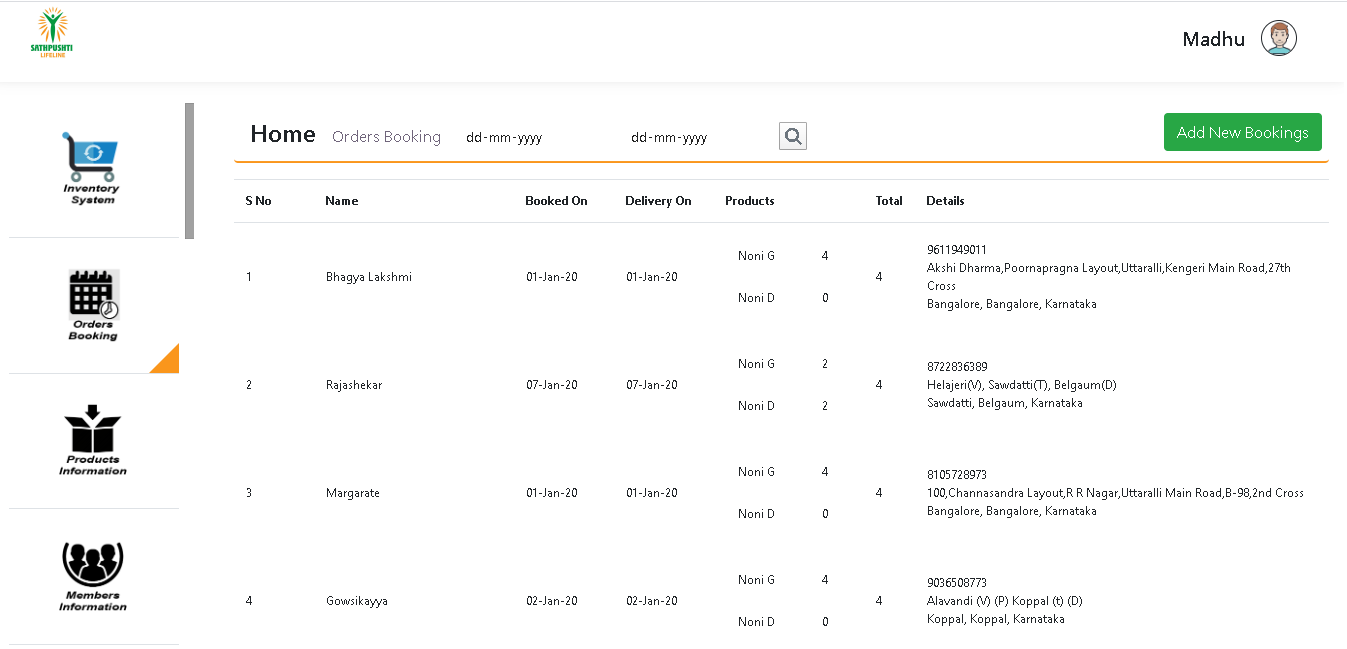Open the Products Information box icon

click(x=92, y=429)
